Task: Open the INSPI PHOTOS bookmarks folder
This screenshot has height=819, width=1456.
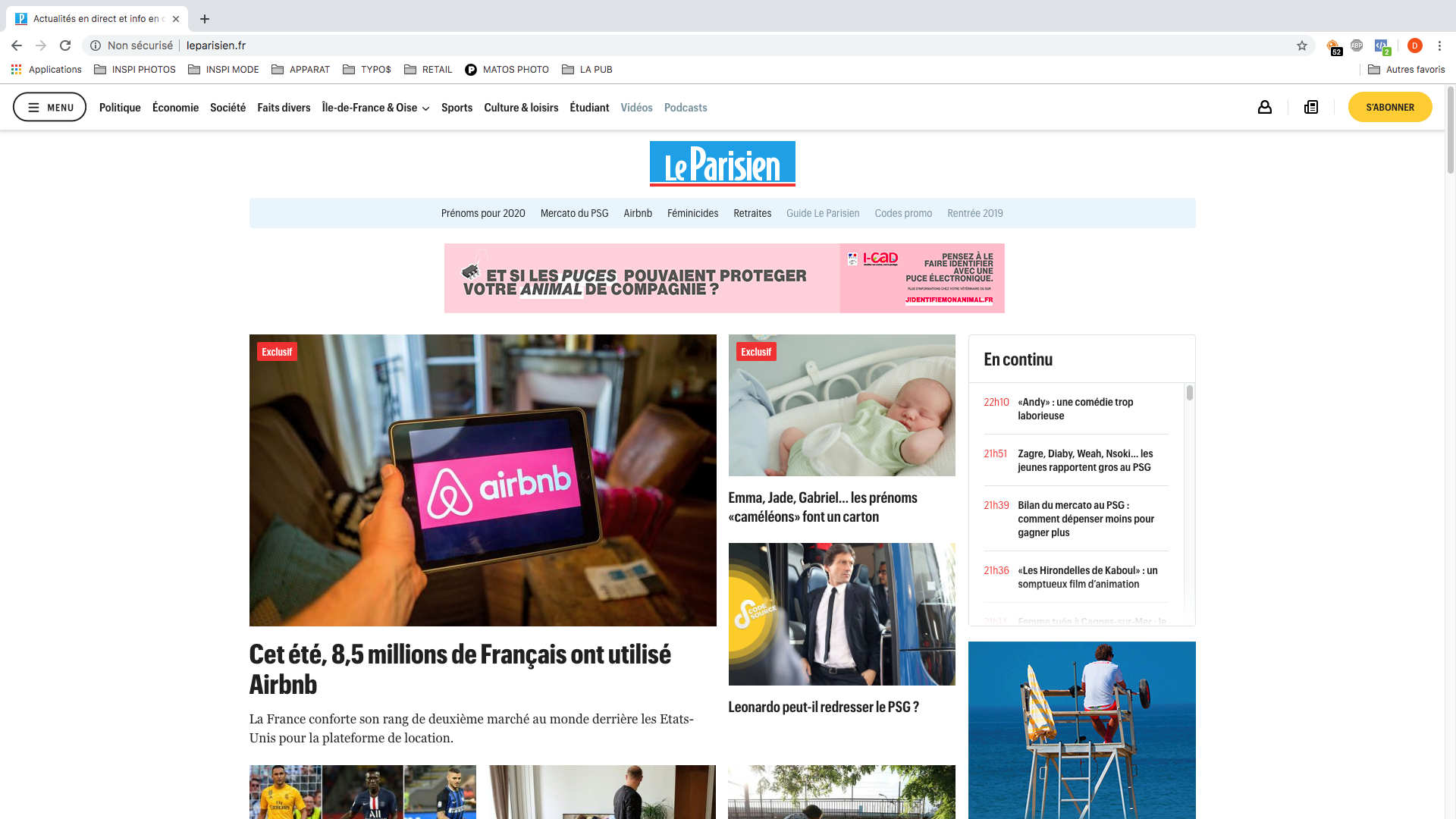Action: (135, 69)
